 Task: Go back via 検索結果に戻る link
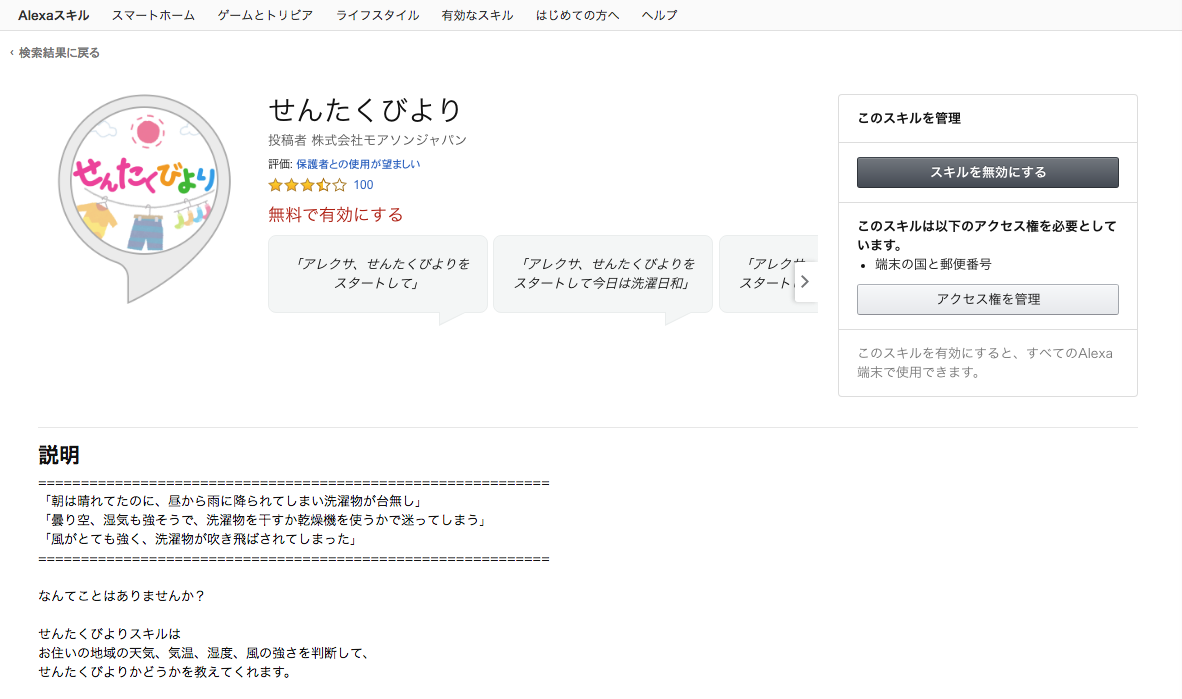tap(55, 53)
